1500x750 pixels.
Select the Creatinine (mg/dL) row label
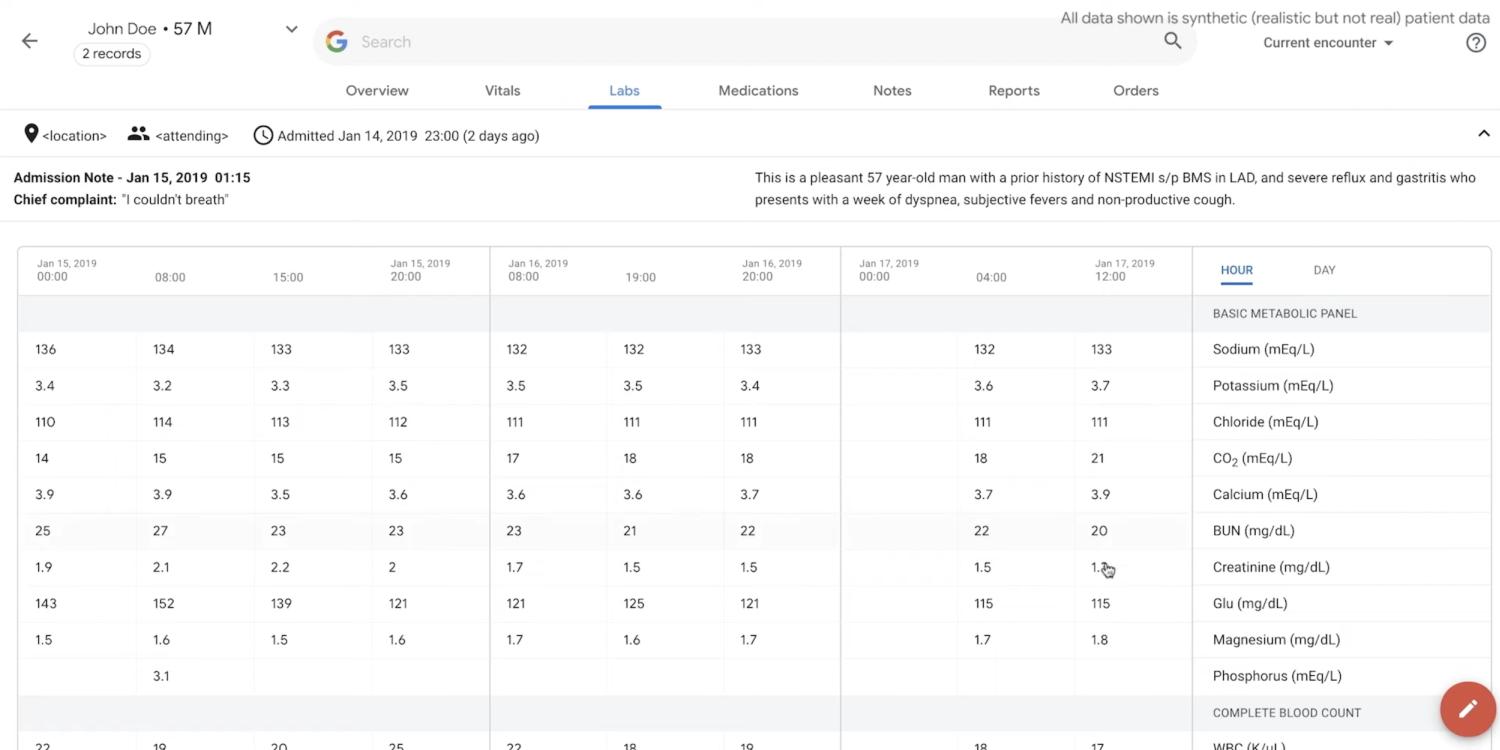point(1271,567)
